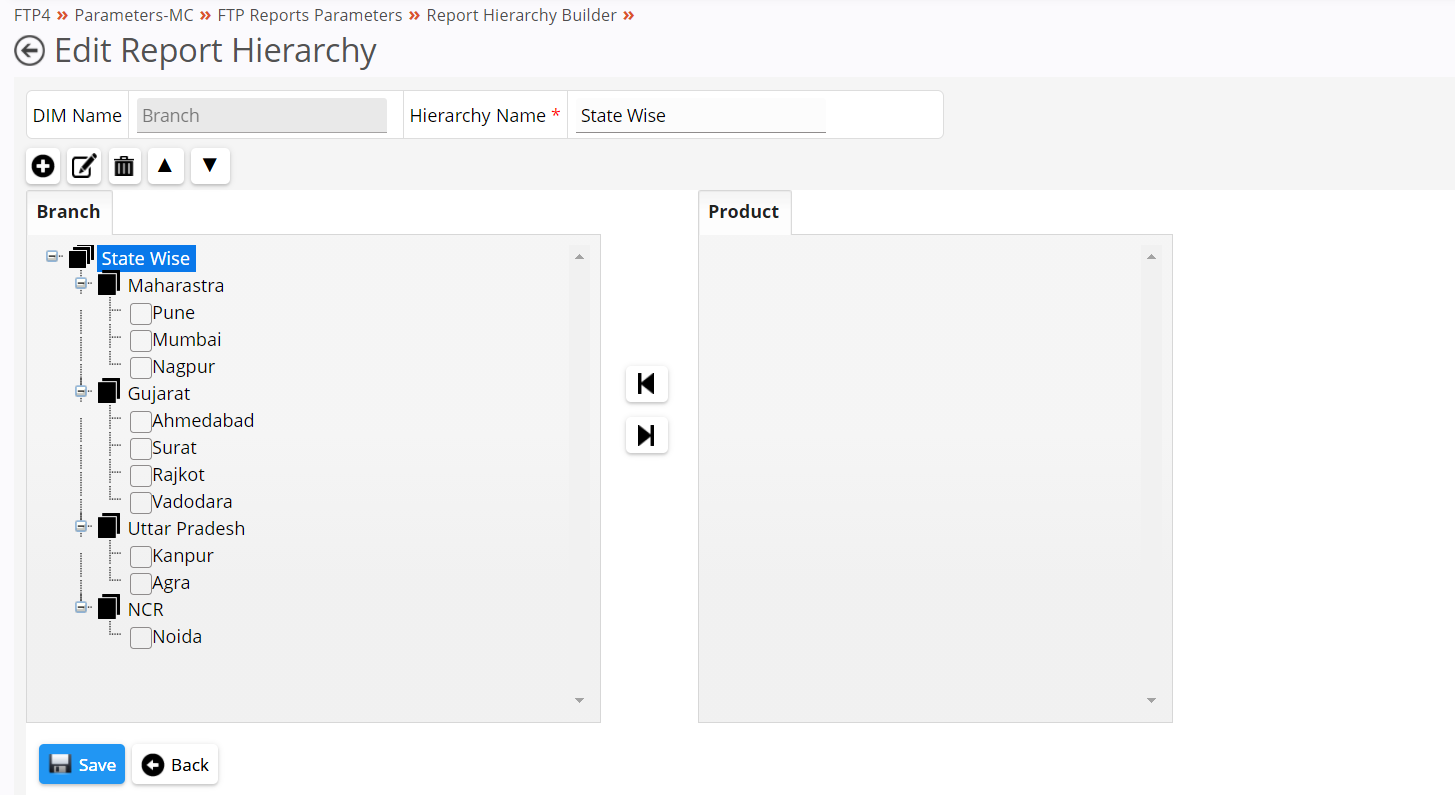This screenshot has height=795, width=1455.
Task: Click the Kanpur text label
Action: (183, 556)
